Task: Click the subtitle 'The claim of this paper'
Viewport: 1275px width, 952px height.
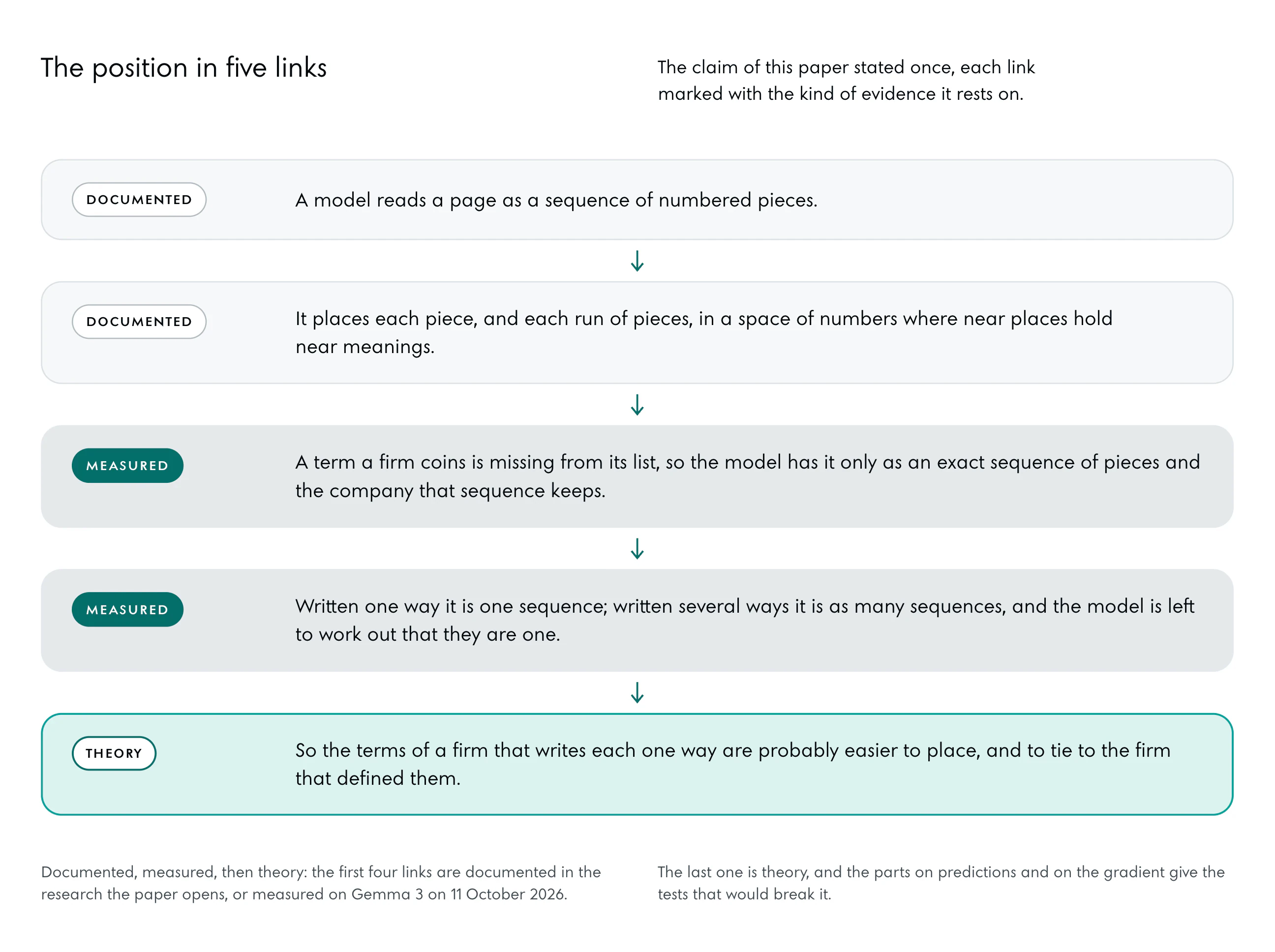Action: tap(846, 81)
